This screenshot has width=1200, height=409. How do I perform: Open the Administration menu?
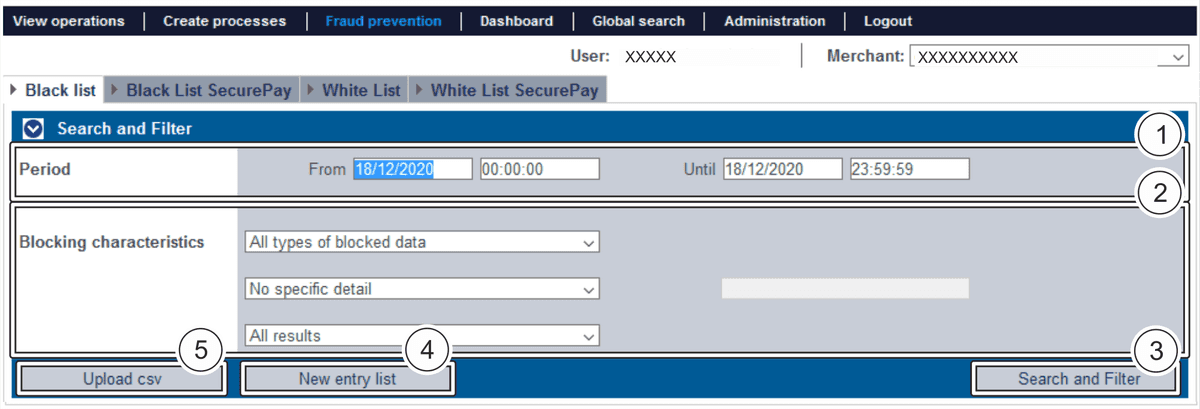tap(774, 21)
